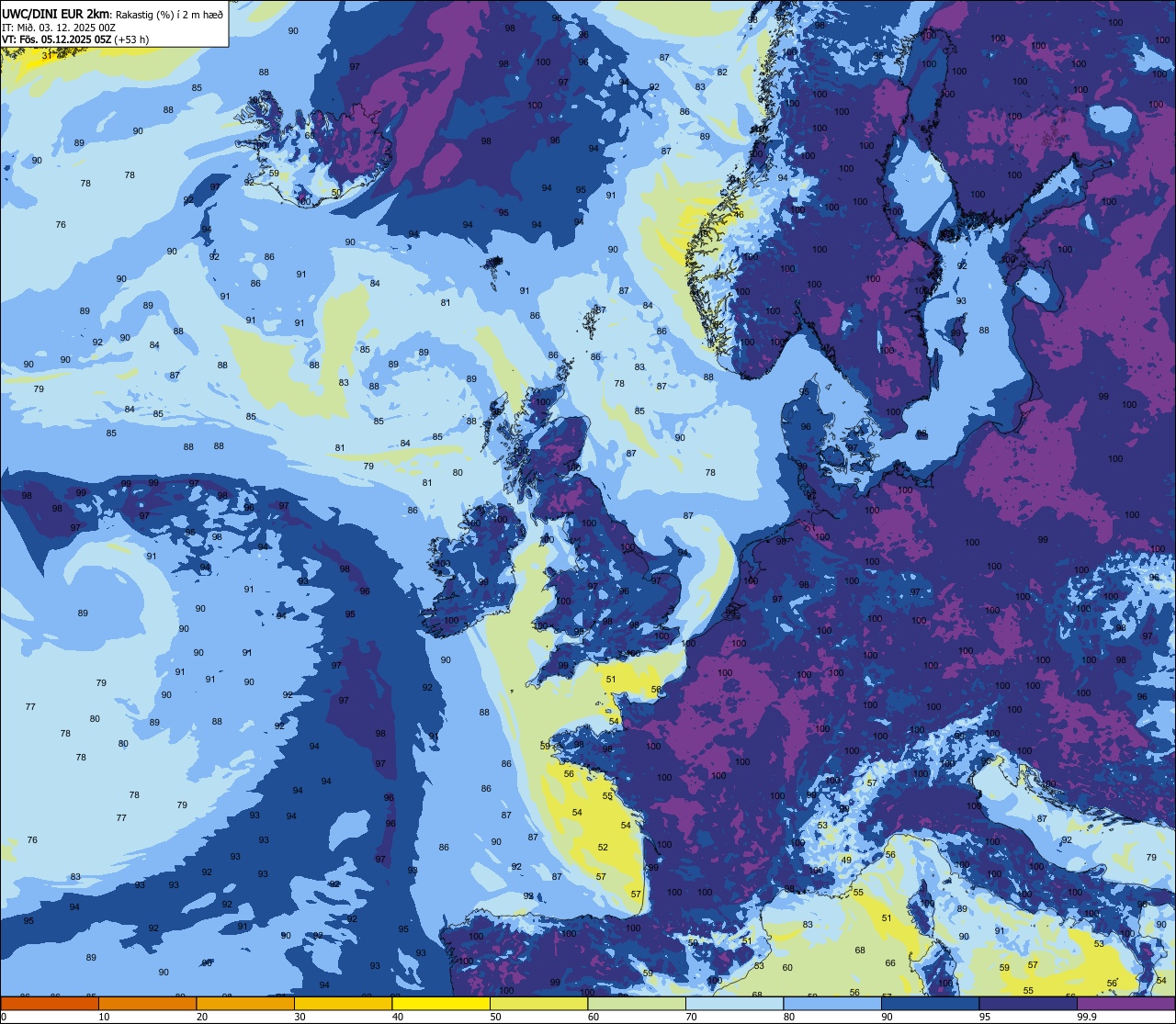Screen dimensions: 1176x1024
Task: Click the humidity value 52 in Bay of Biscay
Action: (603, 848)
